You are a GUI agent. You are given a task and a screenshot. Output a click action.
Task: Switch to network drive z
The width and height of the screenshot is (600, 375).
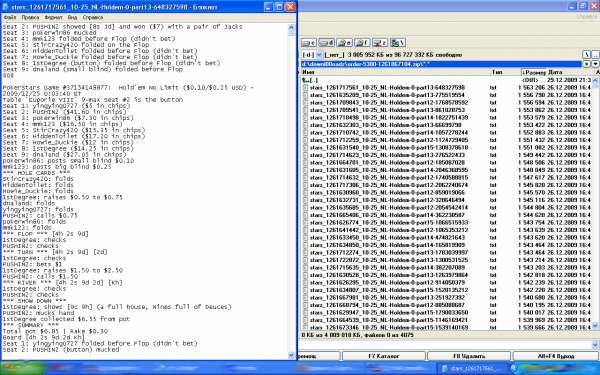coord(380,42)
